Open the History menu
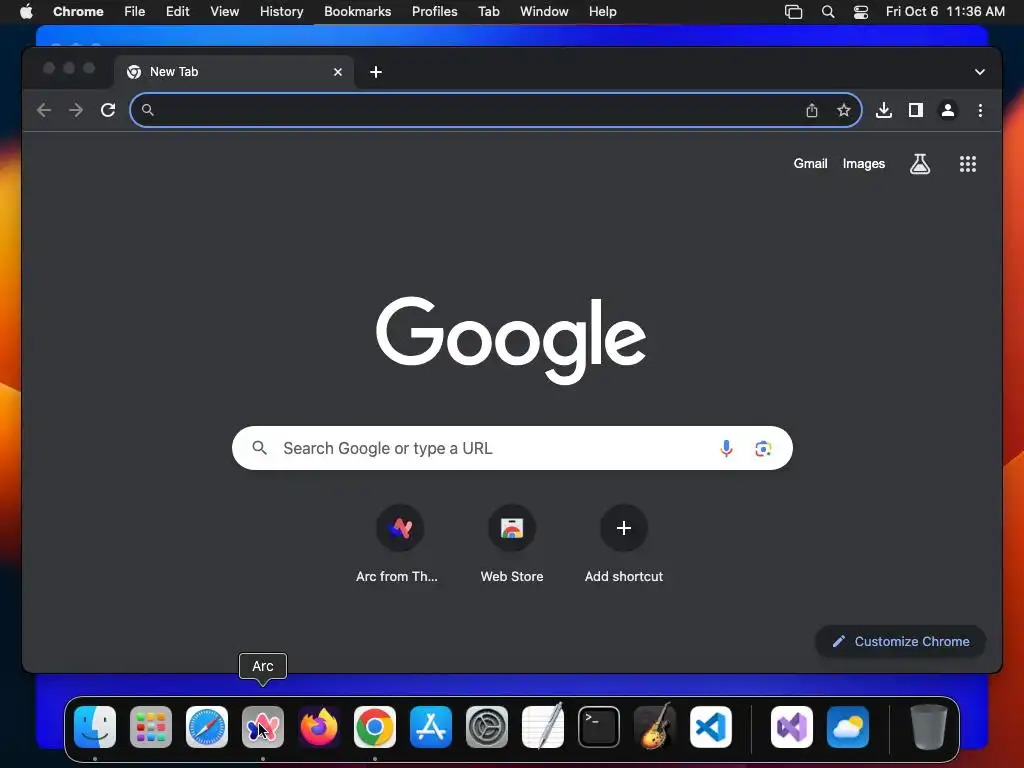Image resolution: width=1024 pixels, height=768 pixels. pos(281,12)
